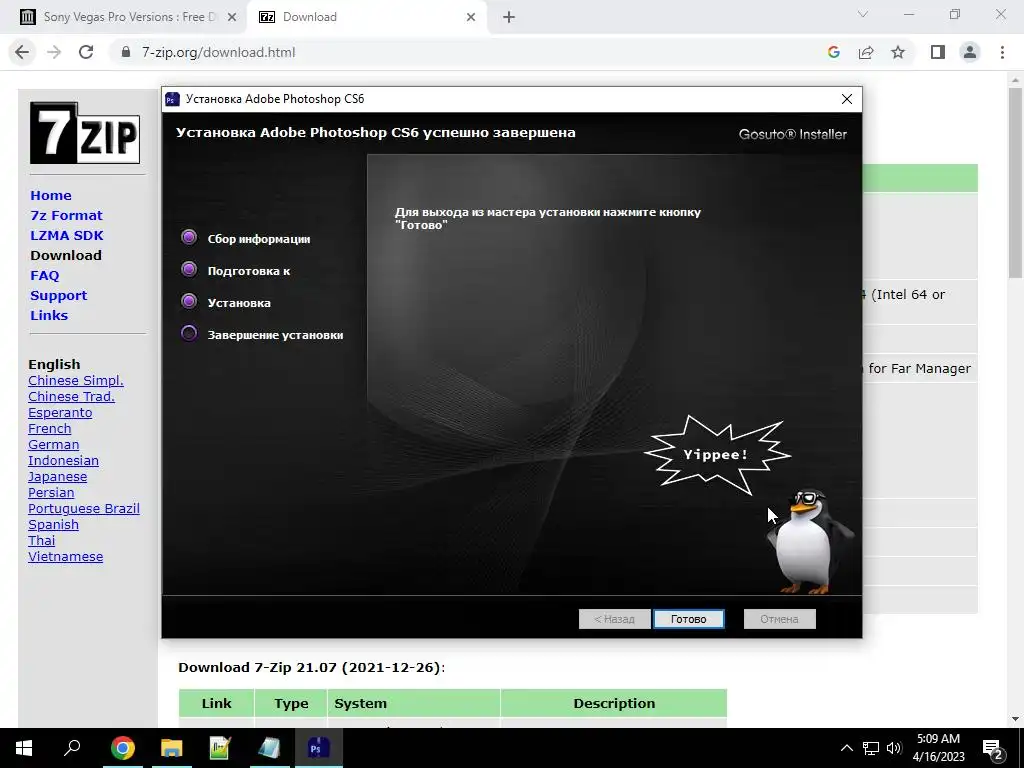The image size is (1024, 768).
Task: Click the penguin mascot image
Action: pos(810,542)
